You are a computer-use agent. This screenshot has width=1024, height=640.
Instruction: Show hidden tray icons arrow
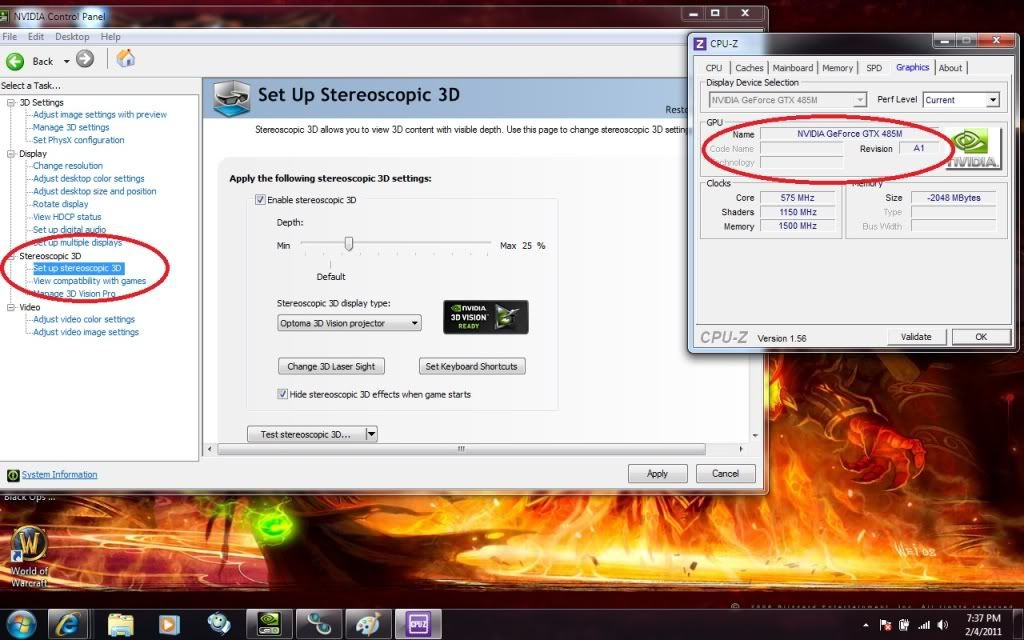[866, 626]
